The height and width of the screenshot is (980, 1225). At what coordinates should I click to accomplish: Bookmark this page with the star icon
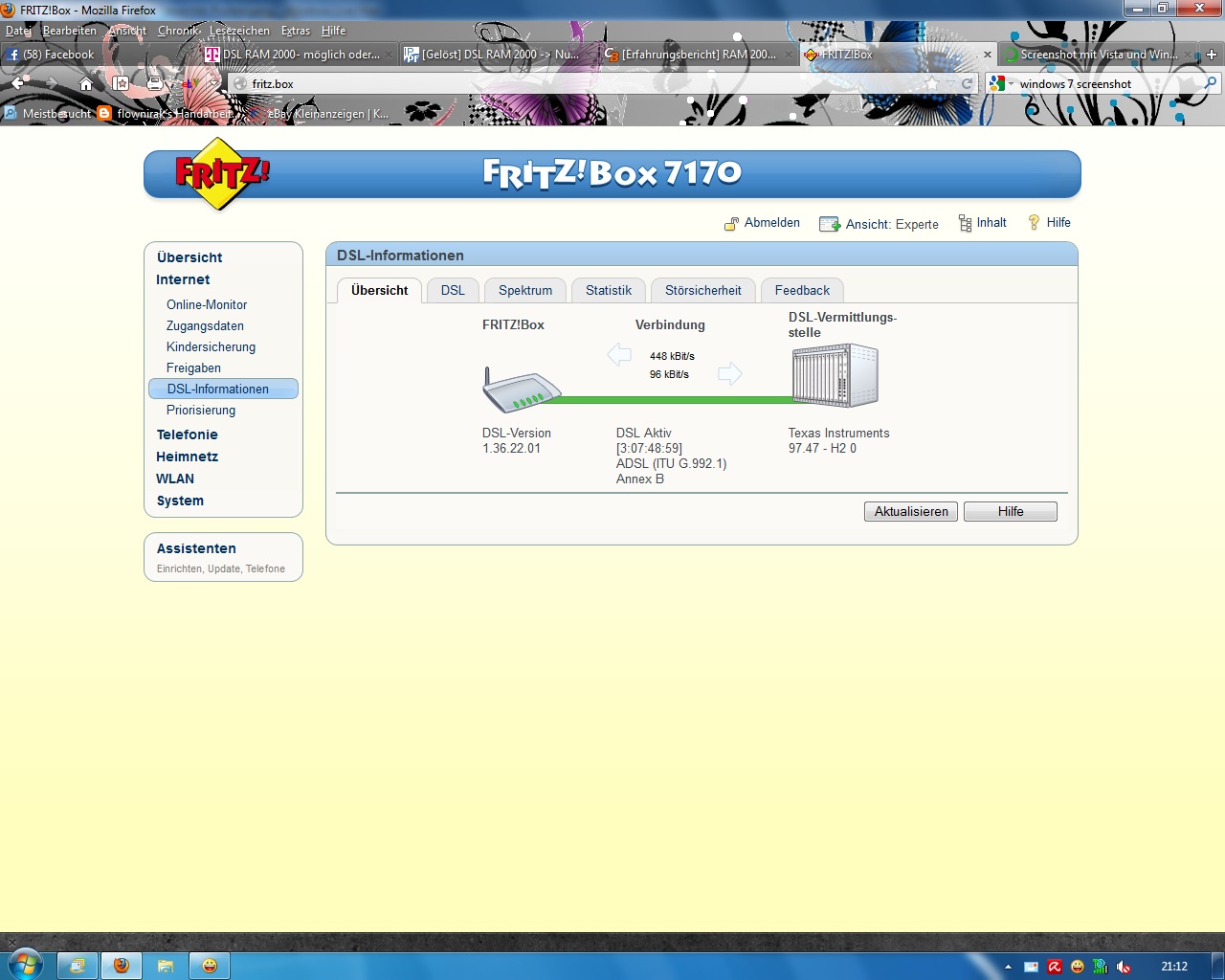932,84
